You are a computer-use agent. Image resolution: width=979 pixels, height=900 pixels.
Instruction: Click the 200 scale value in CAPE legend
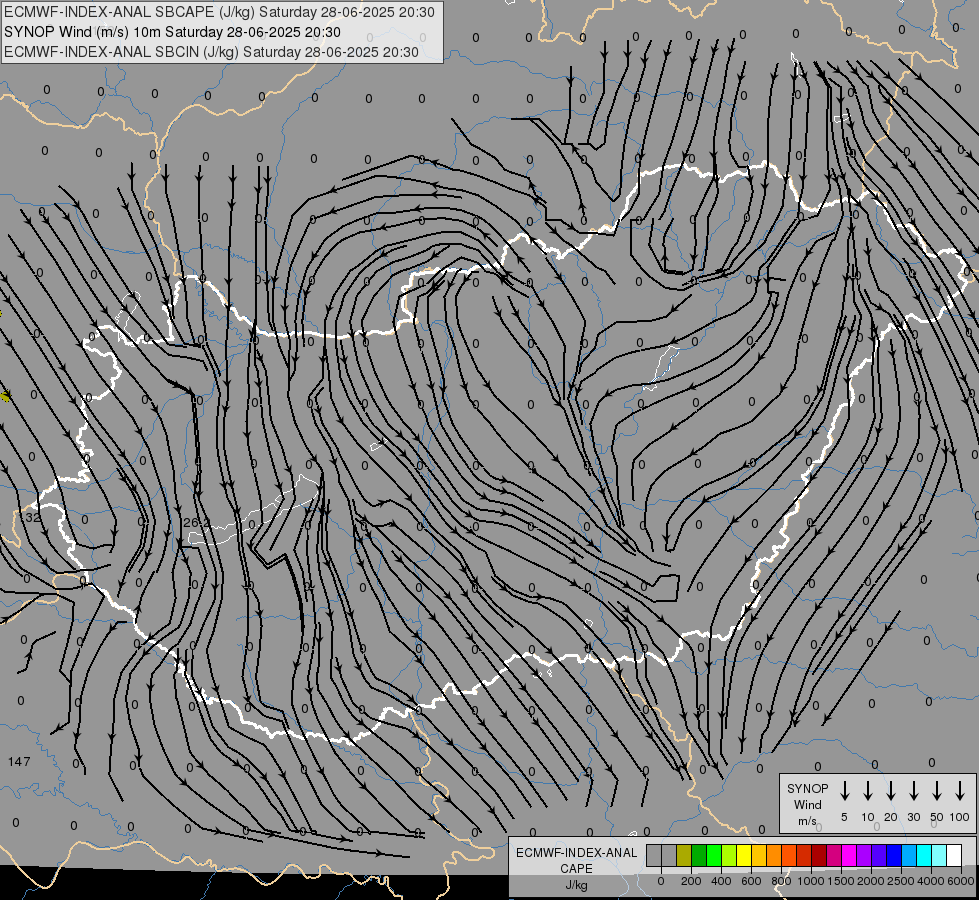(x=691, y=881)
